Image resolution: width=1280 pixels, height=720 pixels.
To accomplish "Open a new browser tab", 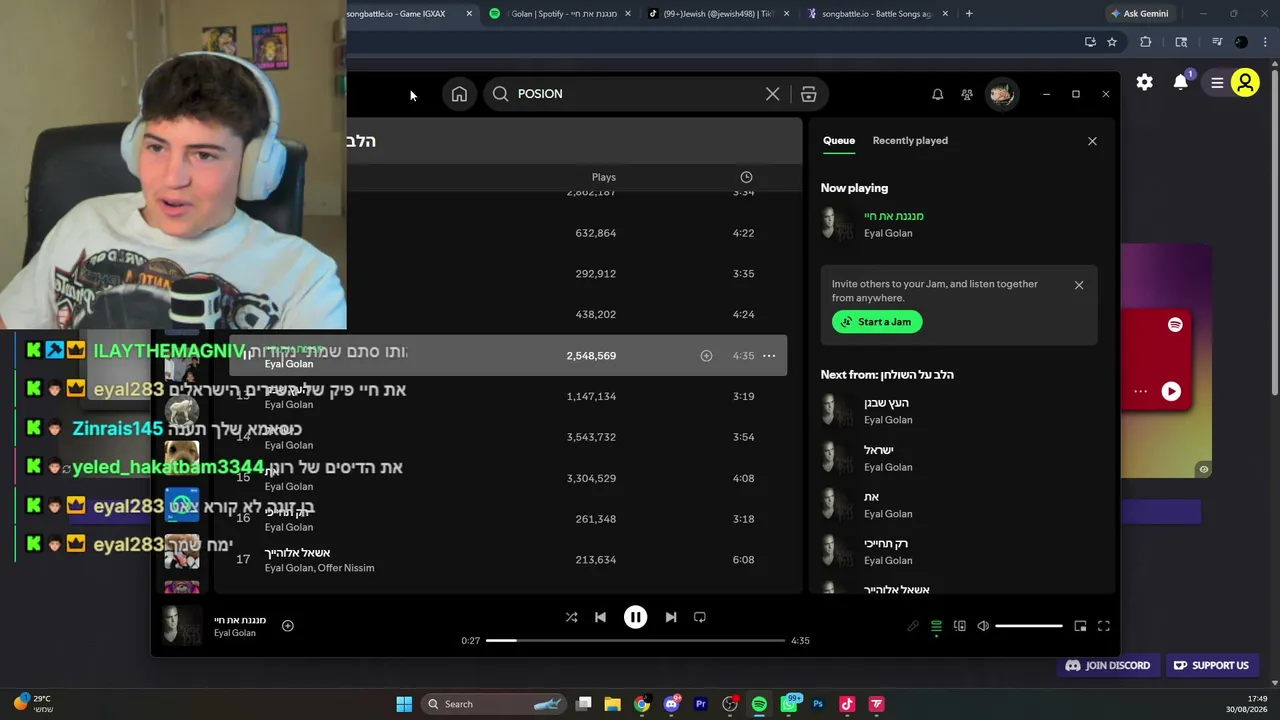I will [x=969, y=14].
